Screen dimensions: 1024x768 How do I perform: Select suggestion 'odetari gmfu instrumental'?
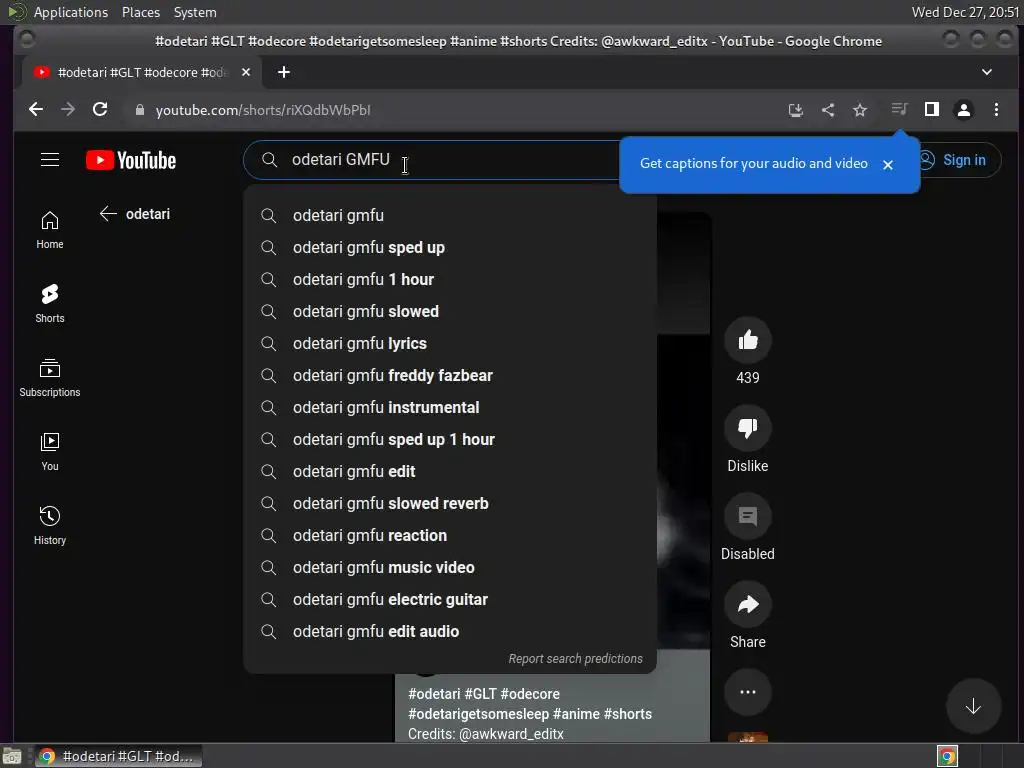(450, 407)
